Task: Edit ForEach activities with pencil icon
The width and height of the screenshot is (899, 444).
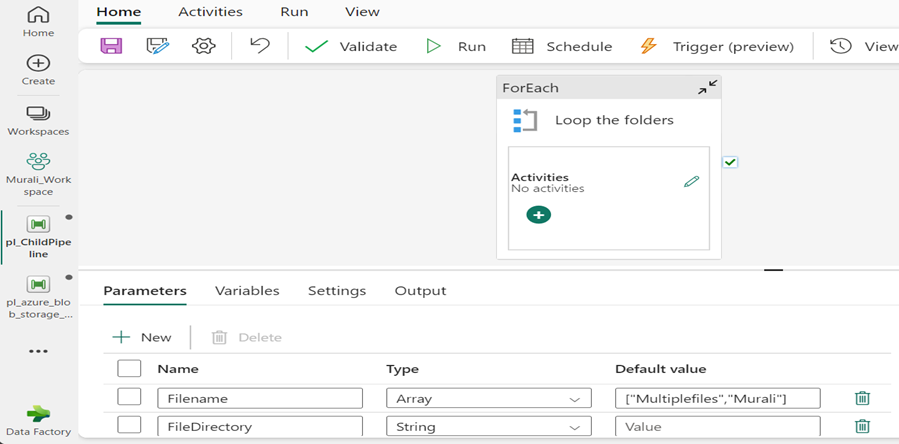Action: tap(691, 182)
